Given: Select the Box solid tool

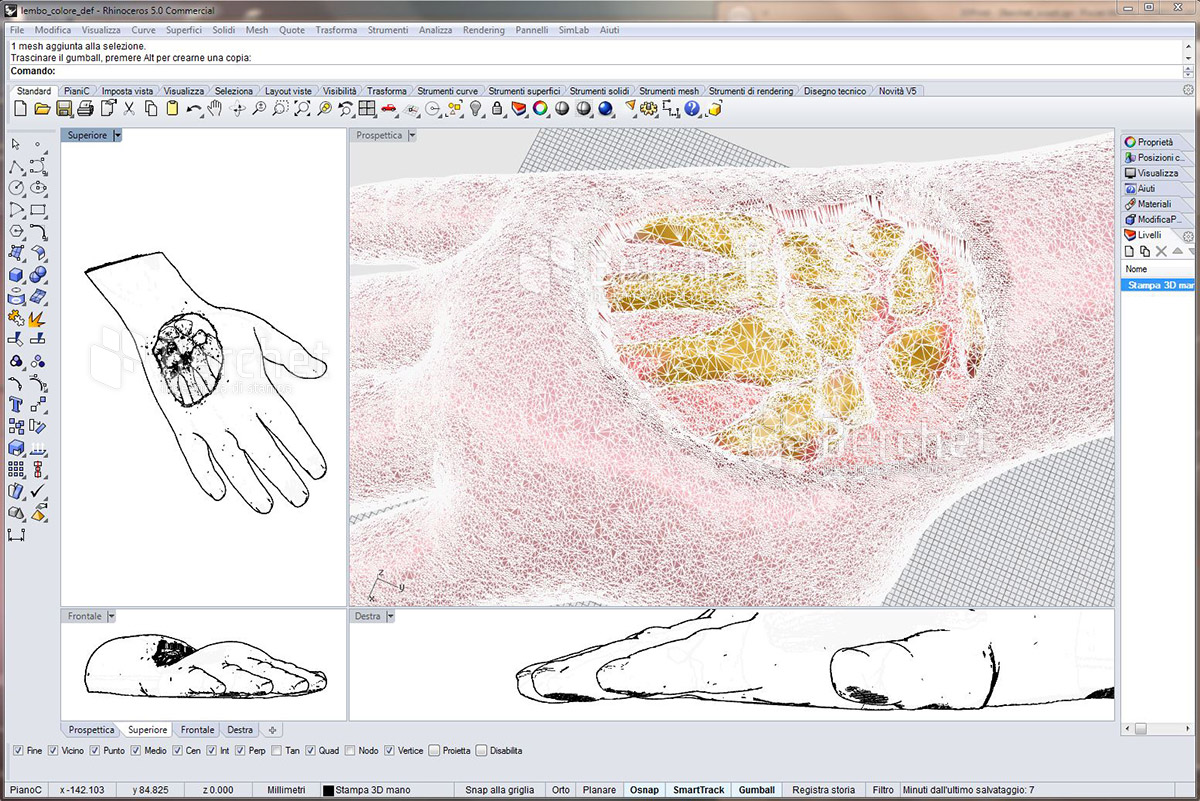Looking at the screenshot, I should point(16,275).
